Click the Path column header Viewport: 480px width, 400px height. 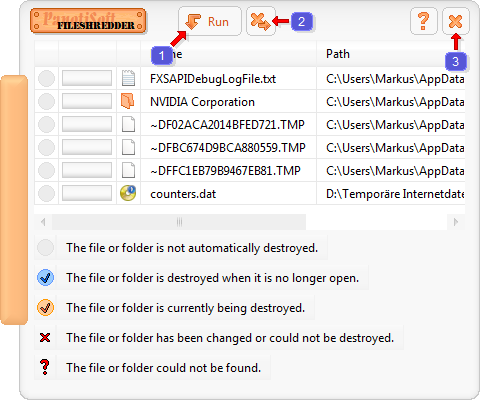(x=391, y=54)
